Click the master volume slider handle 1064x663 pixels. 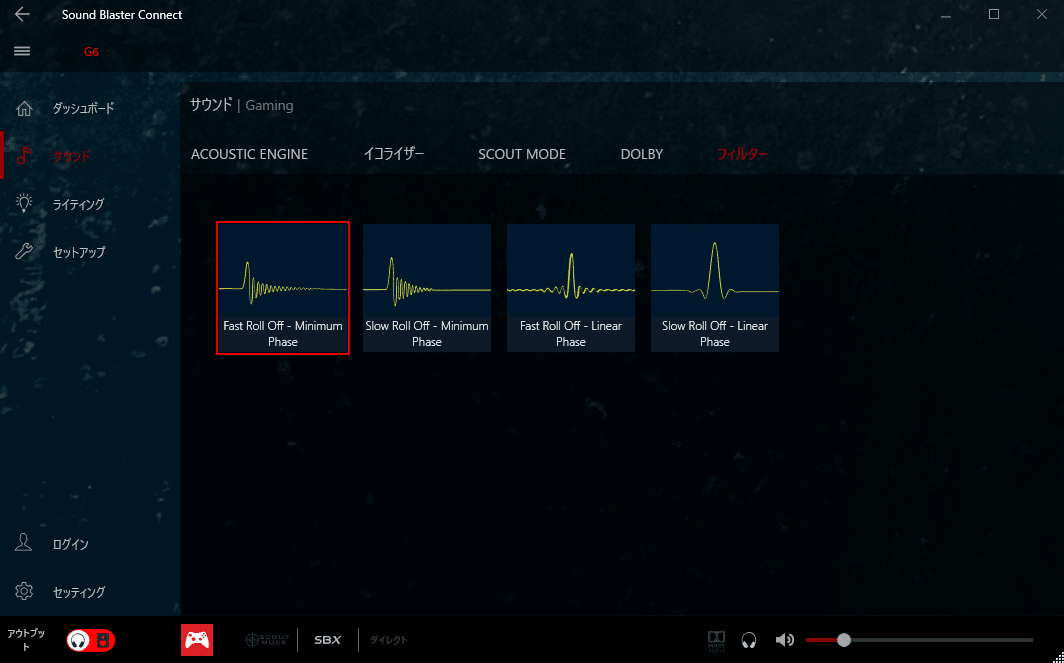point(843,640)
